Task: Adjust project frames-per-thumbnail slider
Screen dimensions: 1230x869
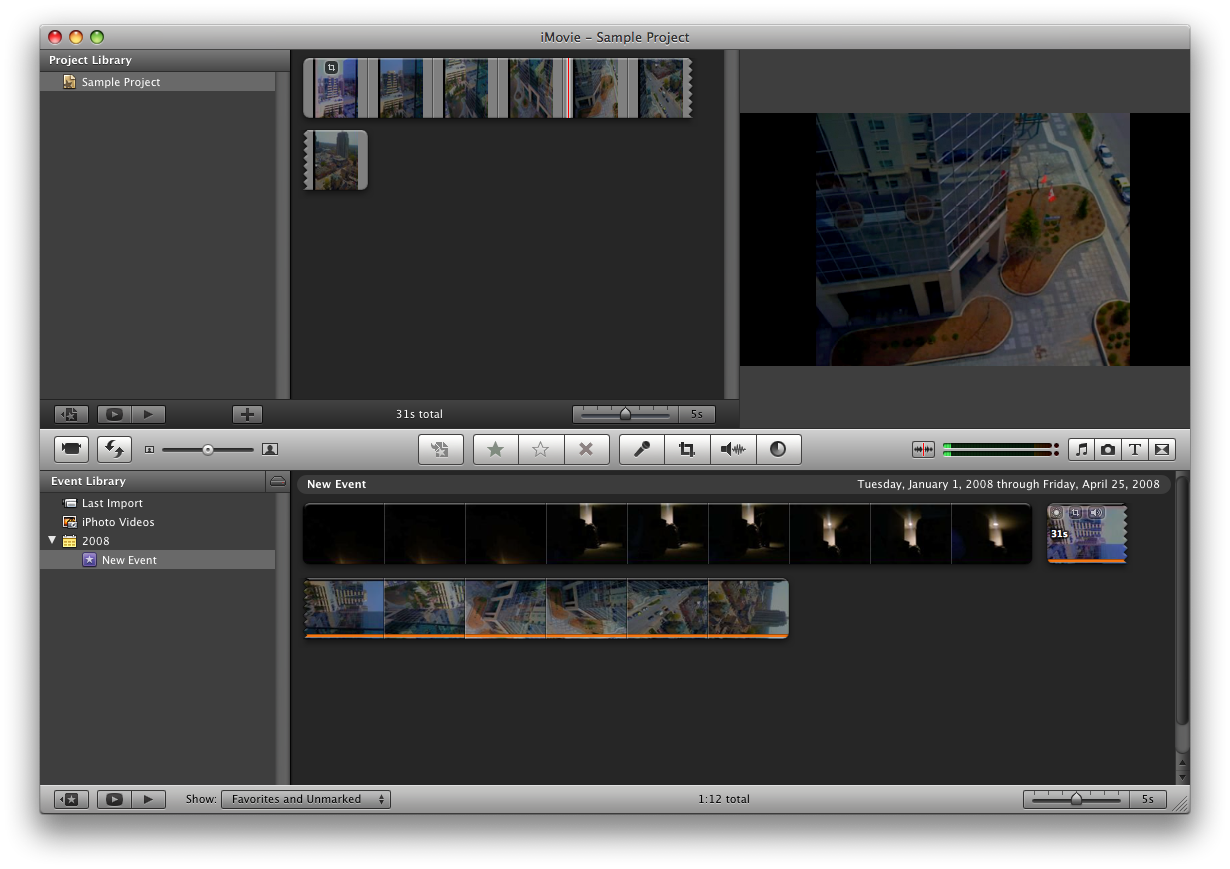Action: [x=626, y=414]
